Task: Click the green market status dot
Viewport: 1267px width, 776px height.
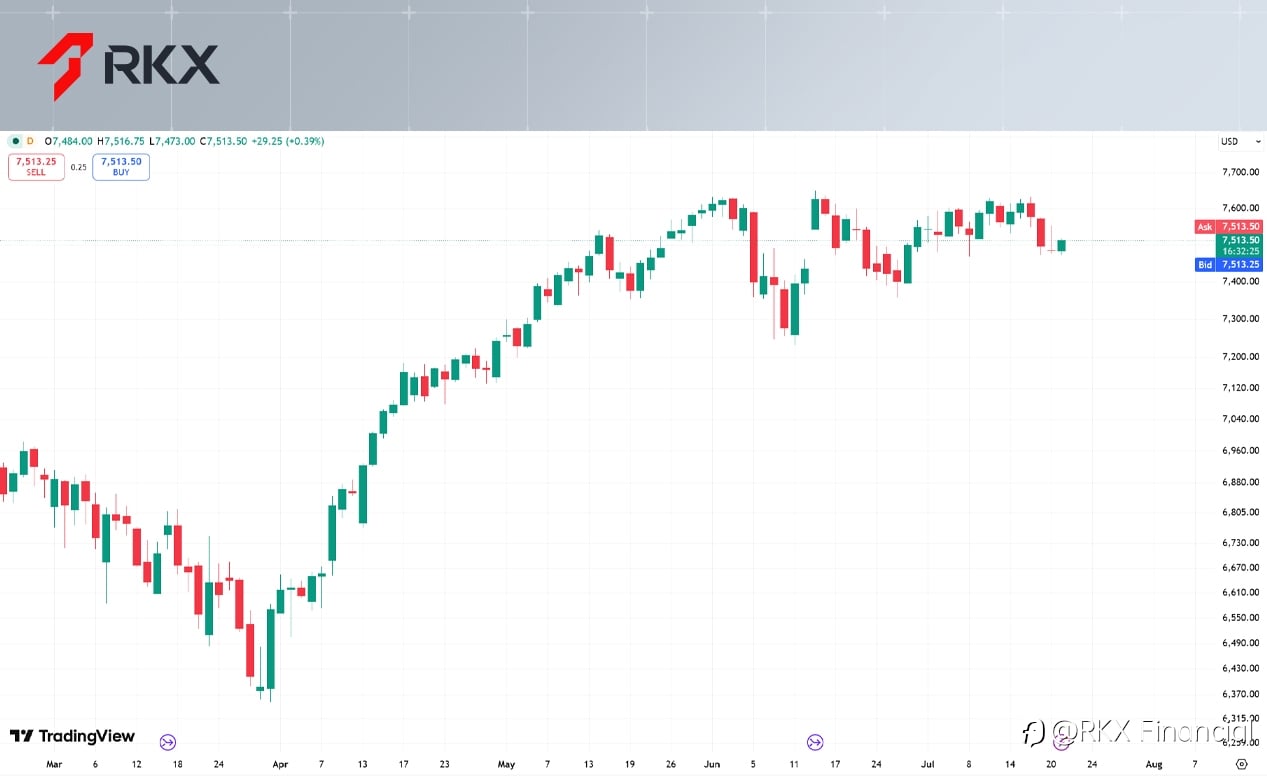Action: click(14, 141)
